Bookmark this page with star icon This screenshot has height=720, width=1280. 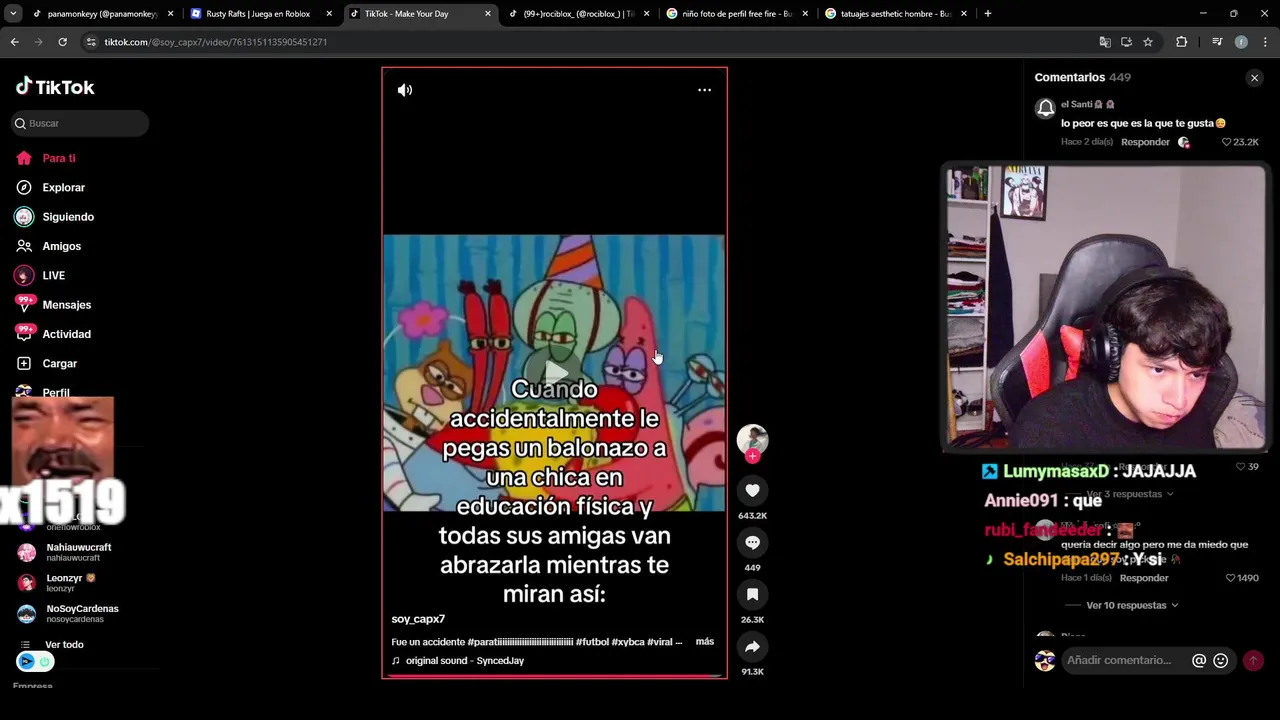pos(1148,42)
